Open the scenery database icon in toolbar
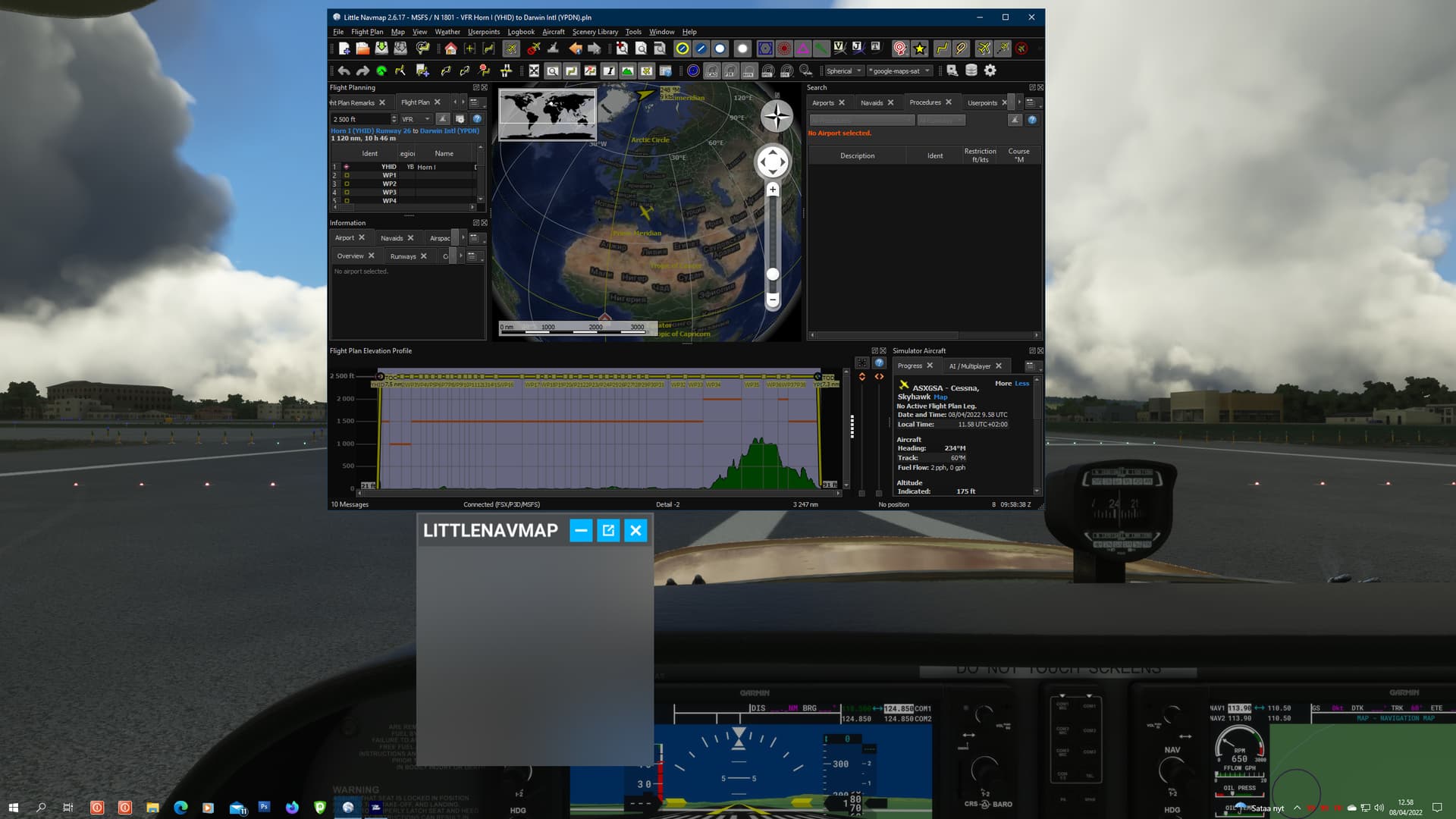 coord(971,71)
